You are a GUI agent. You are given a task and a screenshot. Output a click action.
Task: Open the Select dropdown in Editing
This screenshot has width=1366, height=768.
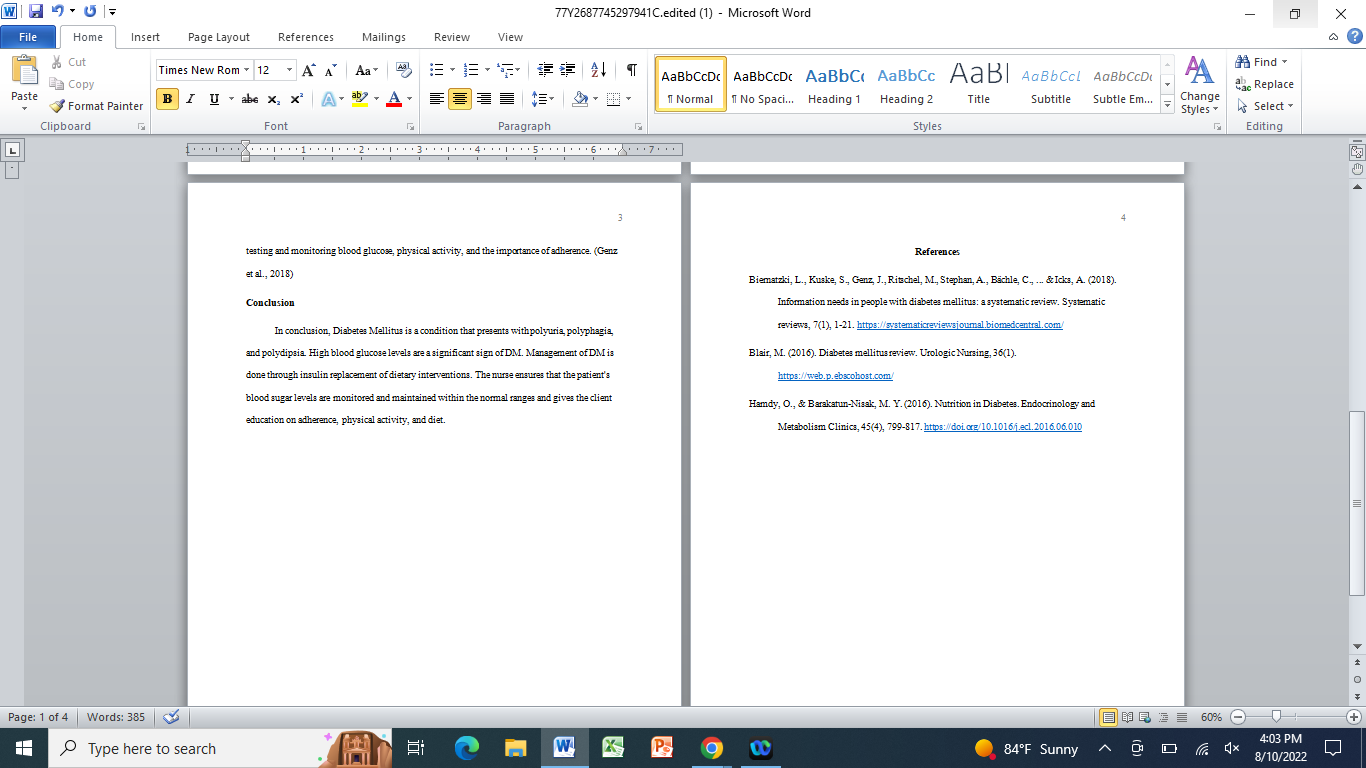tap(1265, 106)
